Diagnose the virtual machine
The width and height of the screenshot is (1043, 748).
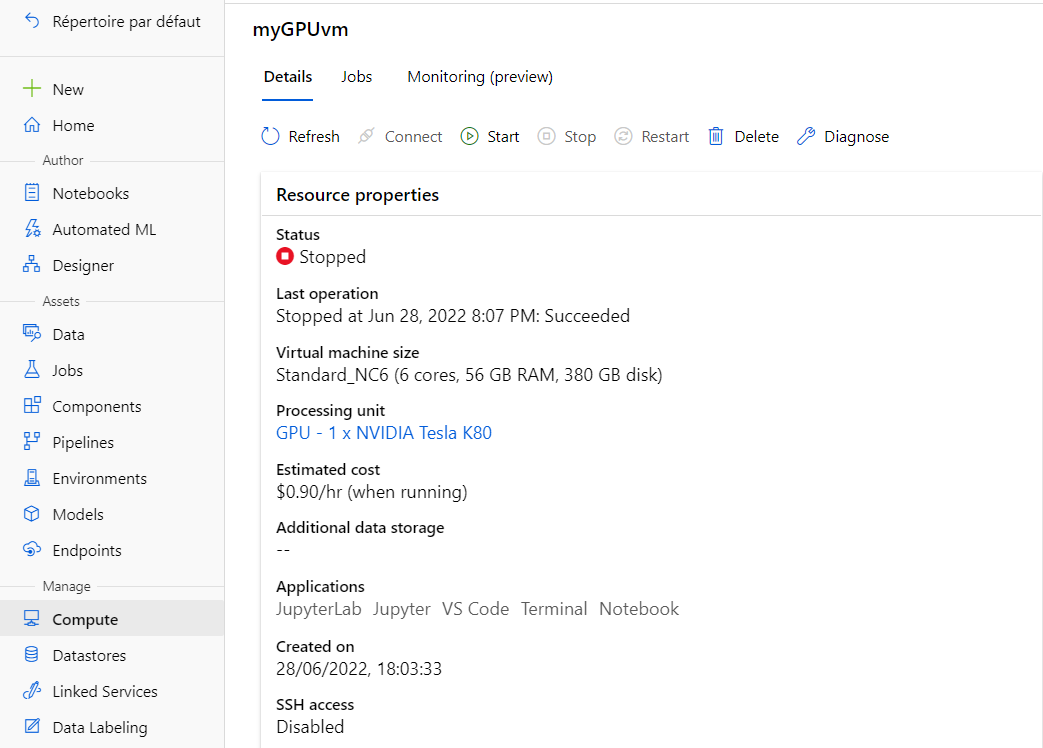[843, 136]
